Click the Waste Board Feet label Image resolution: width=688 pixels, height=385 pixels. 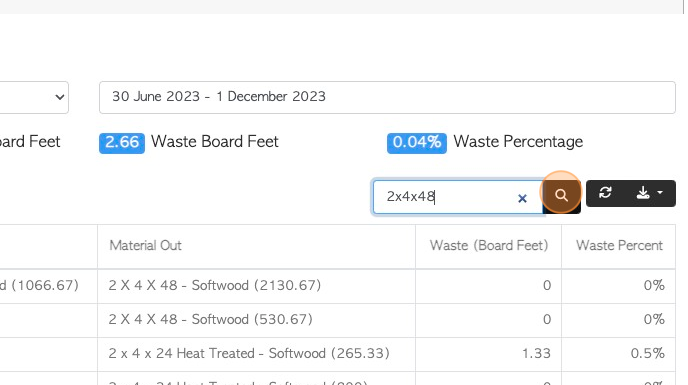215,142
